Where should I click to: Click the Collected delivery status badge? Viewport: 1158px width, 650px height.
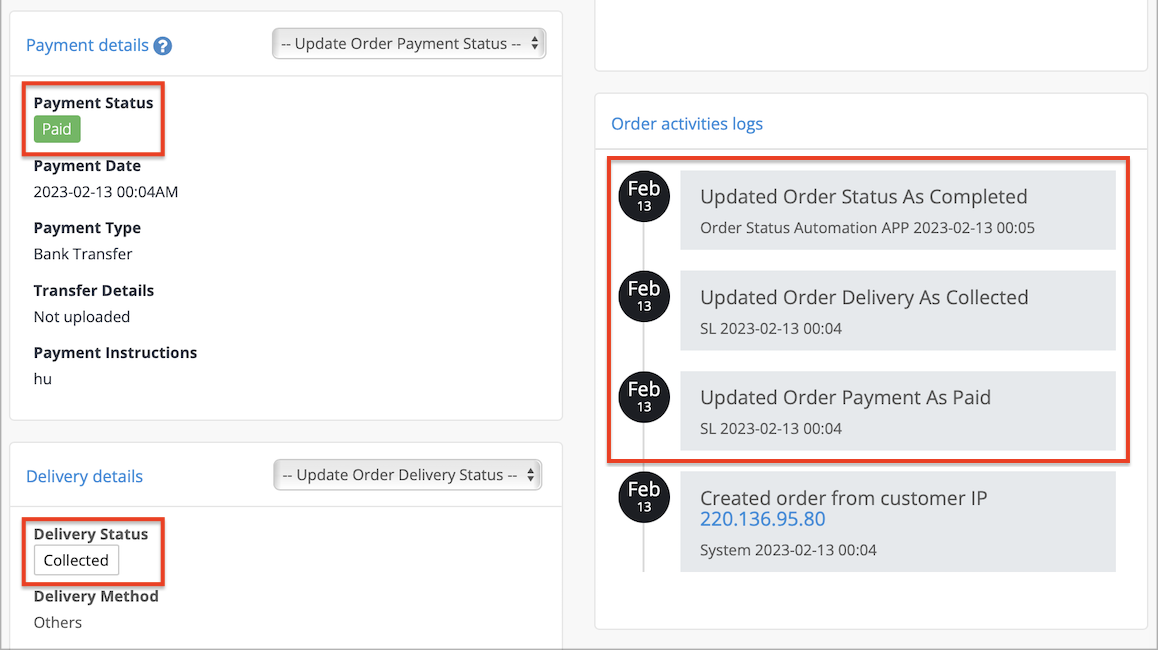(76, 561)
